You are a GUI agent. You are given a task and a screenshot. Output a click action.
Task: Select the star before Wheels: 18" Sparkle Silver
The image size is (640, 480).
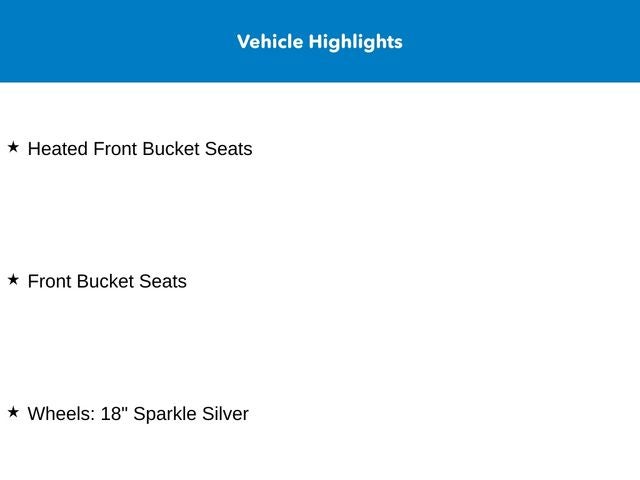pos(13,412)
